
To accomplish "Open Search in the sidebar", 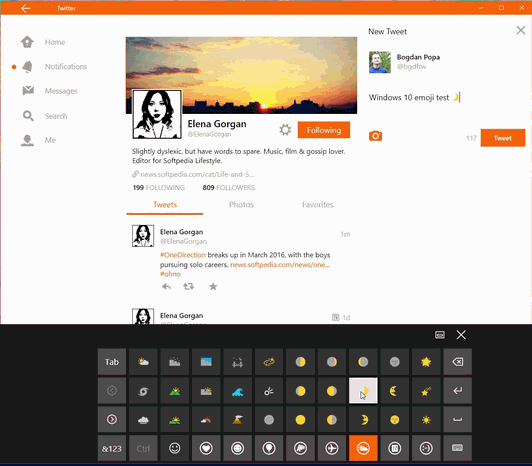I will tap(56, 116).
